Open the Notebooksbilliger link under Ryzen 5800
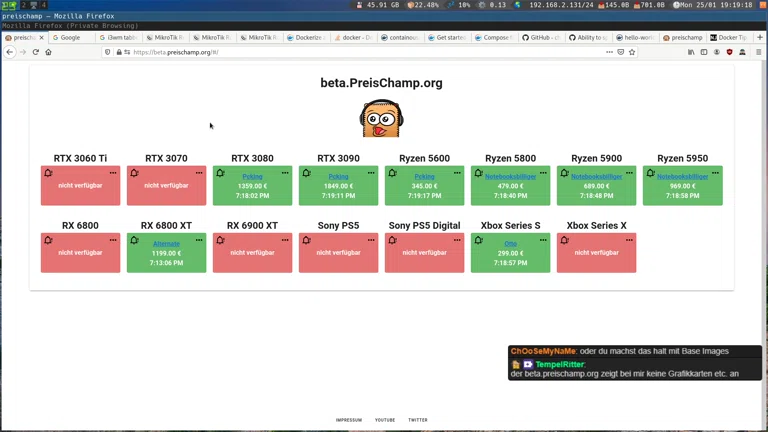Viewport: 768px width, 432px height. [510, 177]
